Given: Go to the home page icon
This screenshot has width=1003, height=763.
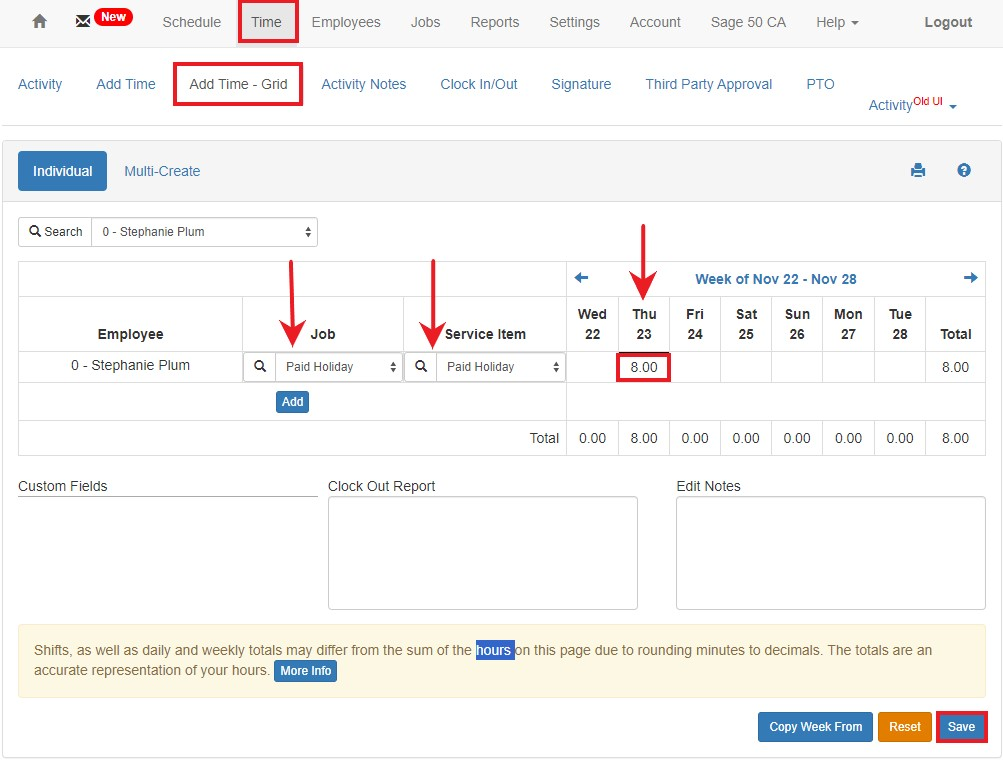Looking at the screenshot, I should [40, 22].
